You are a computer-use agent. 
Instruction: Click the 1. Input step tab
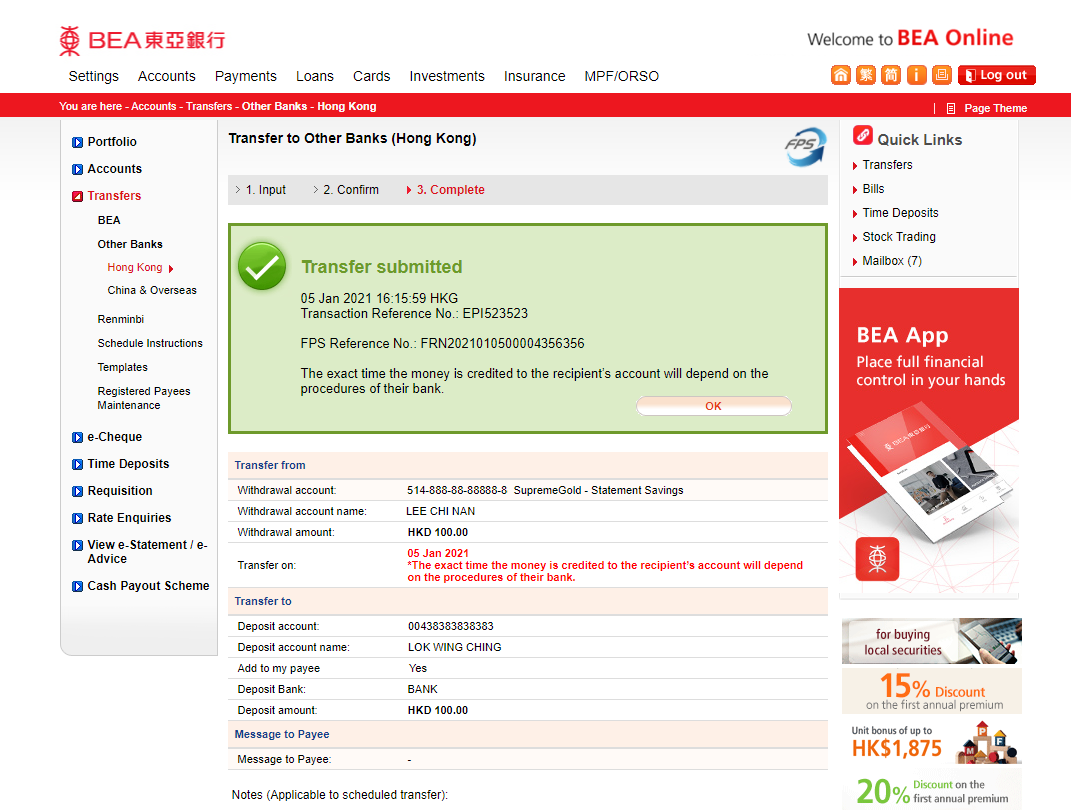pyautogui.click(x=266, y=190)
